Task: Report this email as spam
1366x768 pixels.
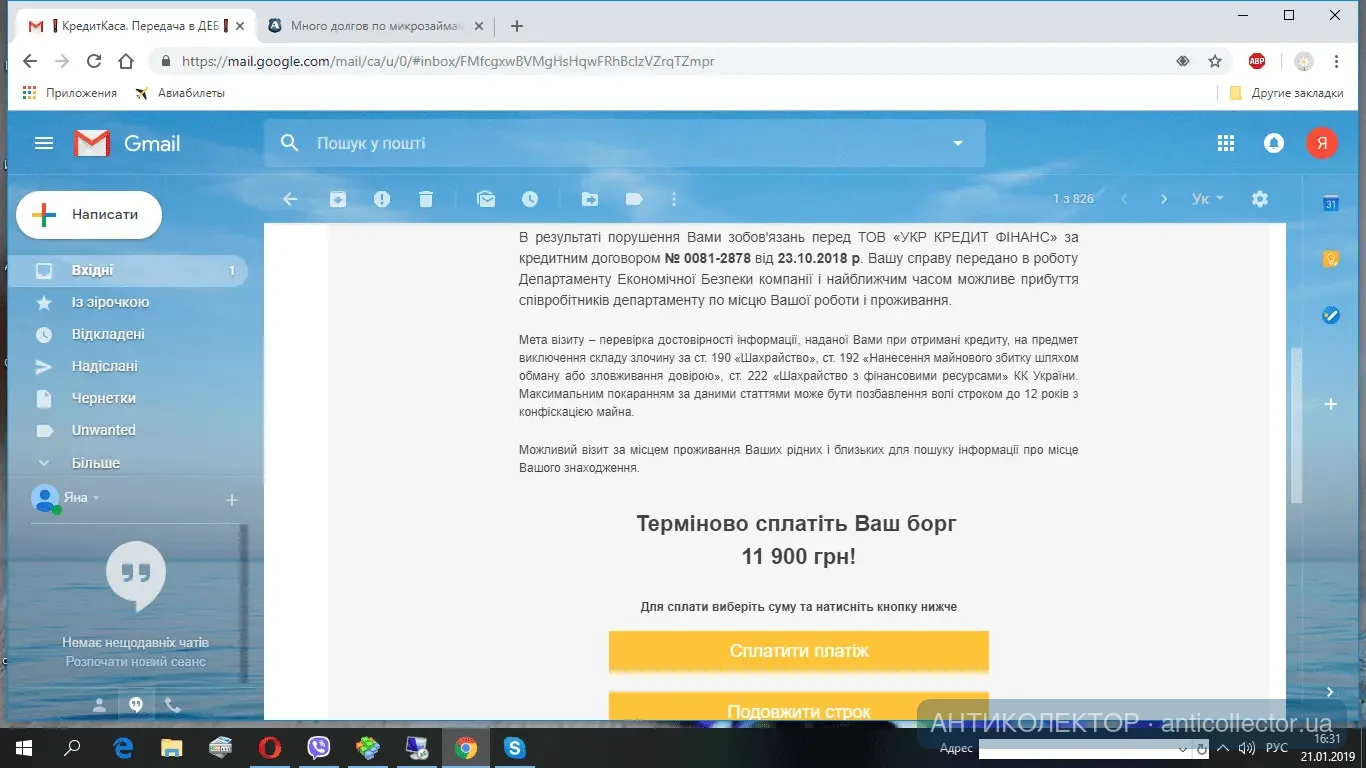Action: 382,199
